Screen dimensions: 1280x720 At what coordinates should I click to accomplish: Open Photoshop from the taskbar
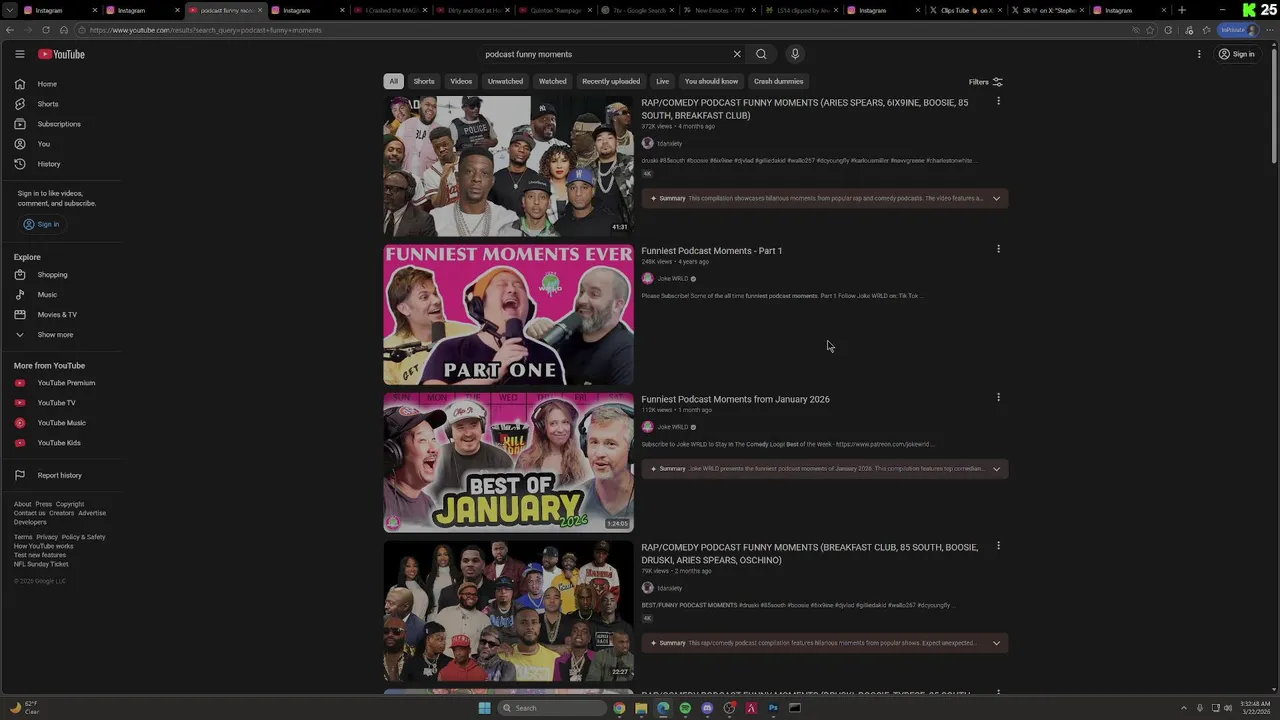(x=773, y=708)
